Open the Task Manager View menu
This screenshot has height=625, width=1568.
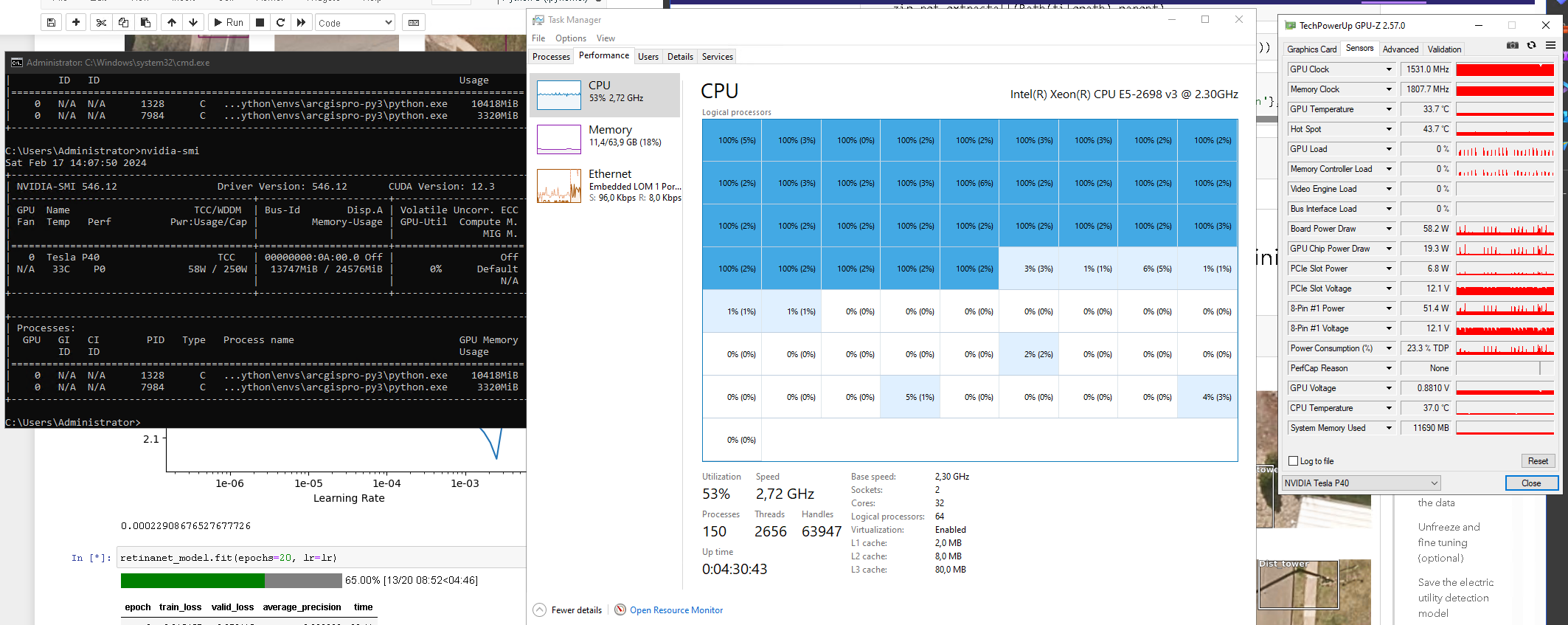click(x=606, y=38)
